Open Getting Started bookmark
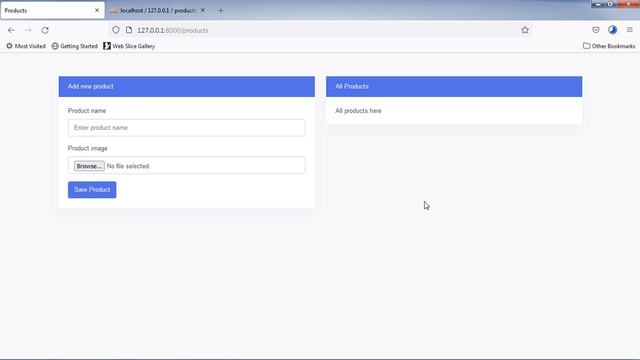 click(75, 46)
